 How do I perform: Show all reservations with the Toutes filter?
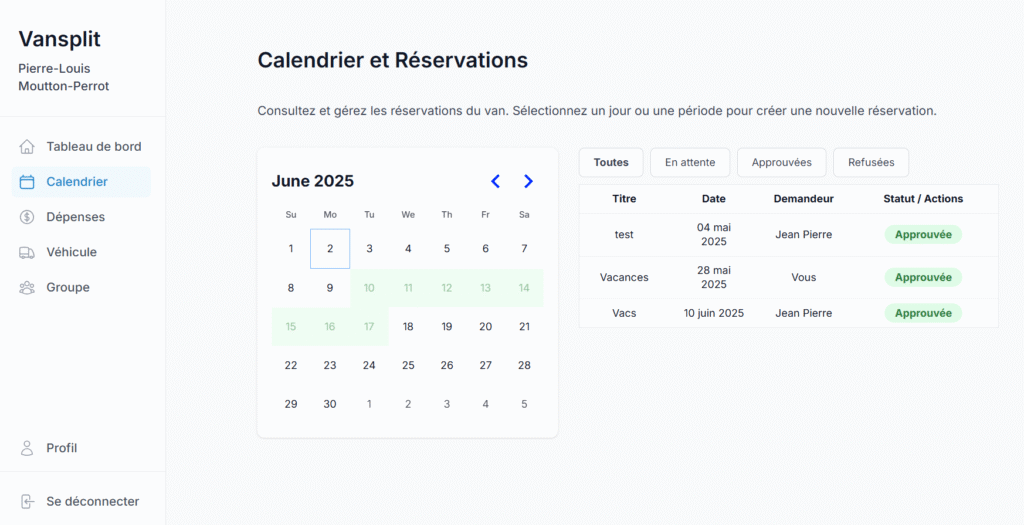click(x=611, y=162)
